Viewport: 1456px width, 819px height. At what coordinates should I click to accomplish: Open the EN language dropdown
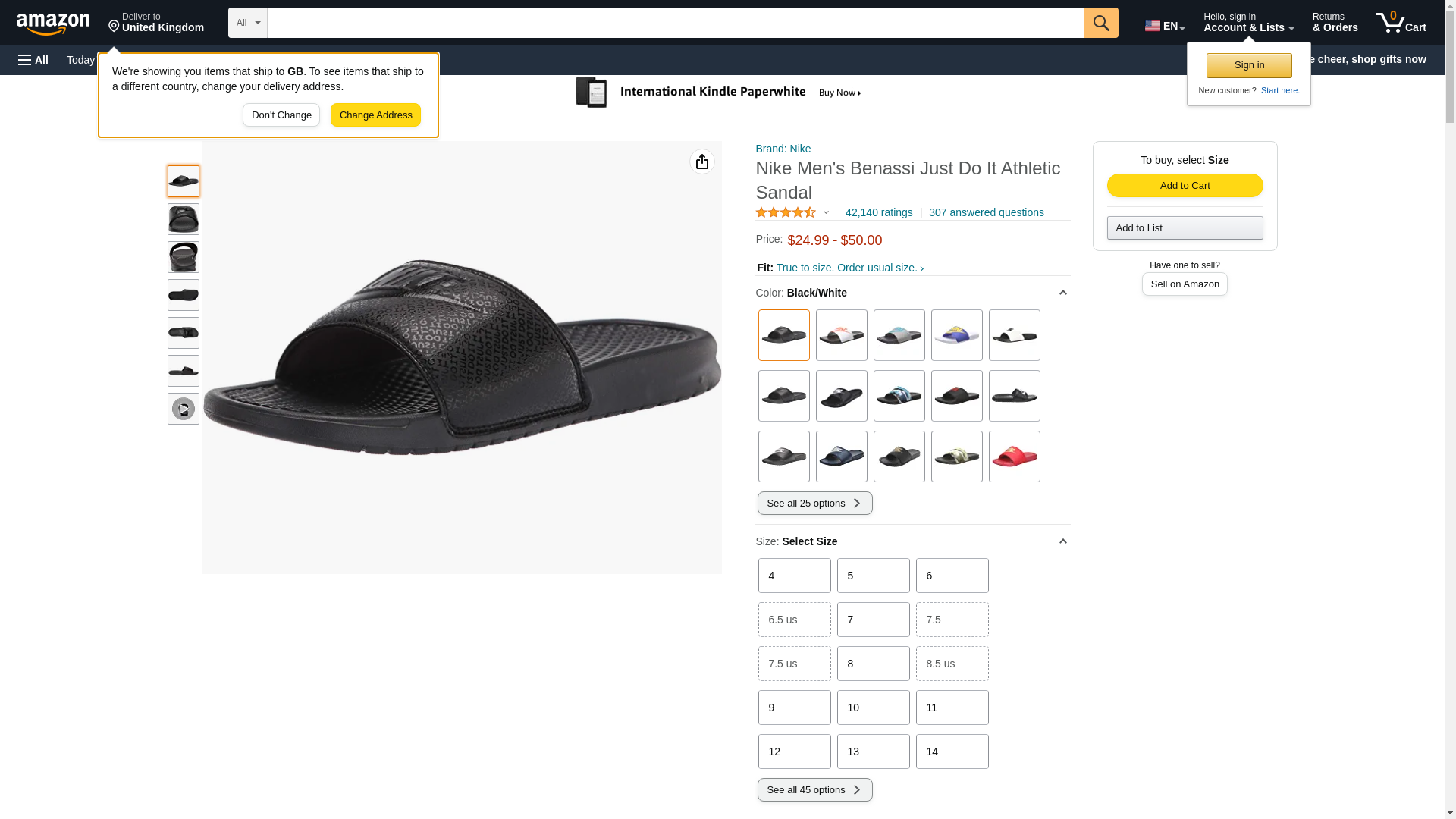[x=1164, y=26]
